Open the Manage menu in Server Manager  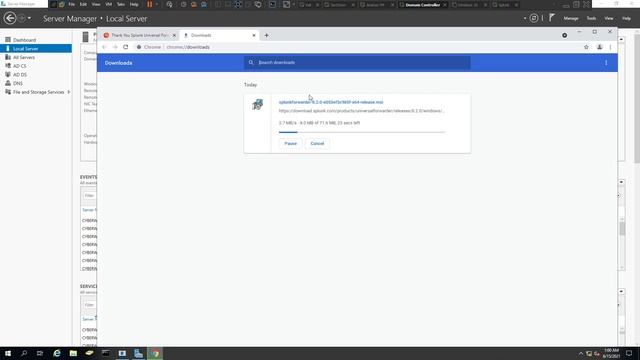pyautogui.click(x=571, y=18)
